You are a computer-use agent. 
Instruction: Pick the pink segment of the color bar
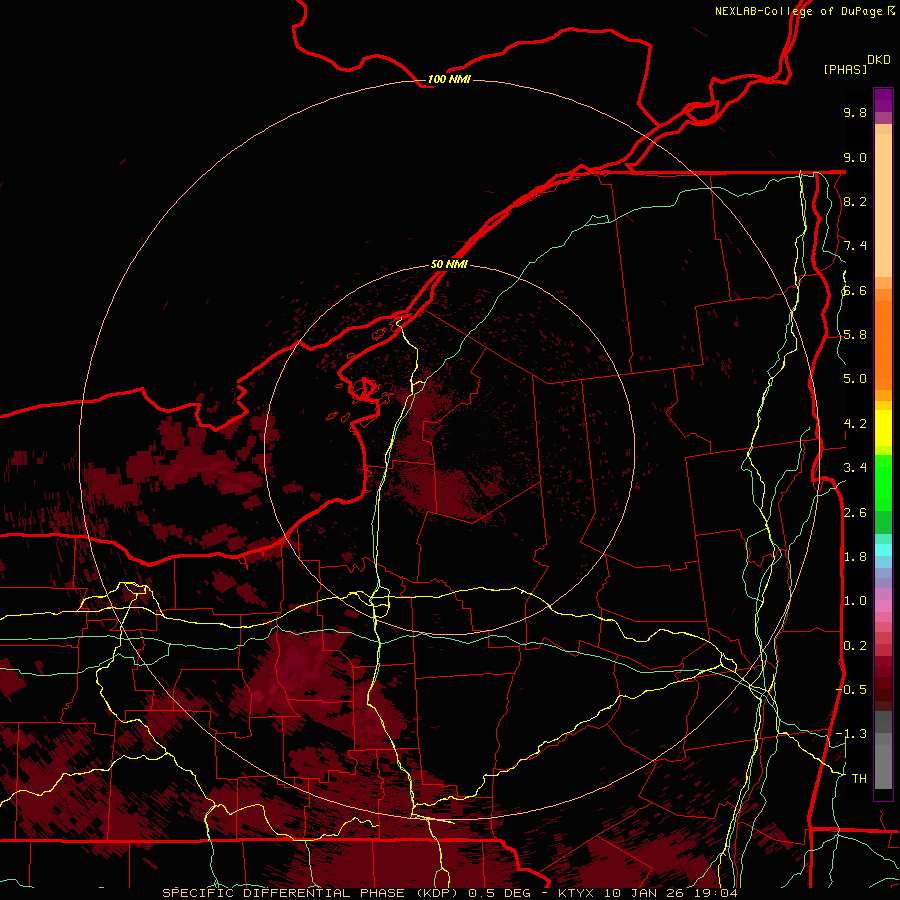[883, 606]
